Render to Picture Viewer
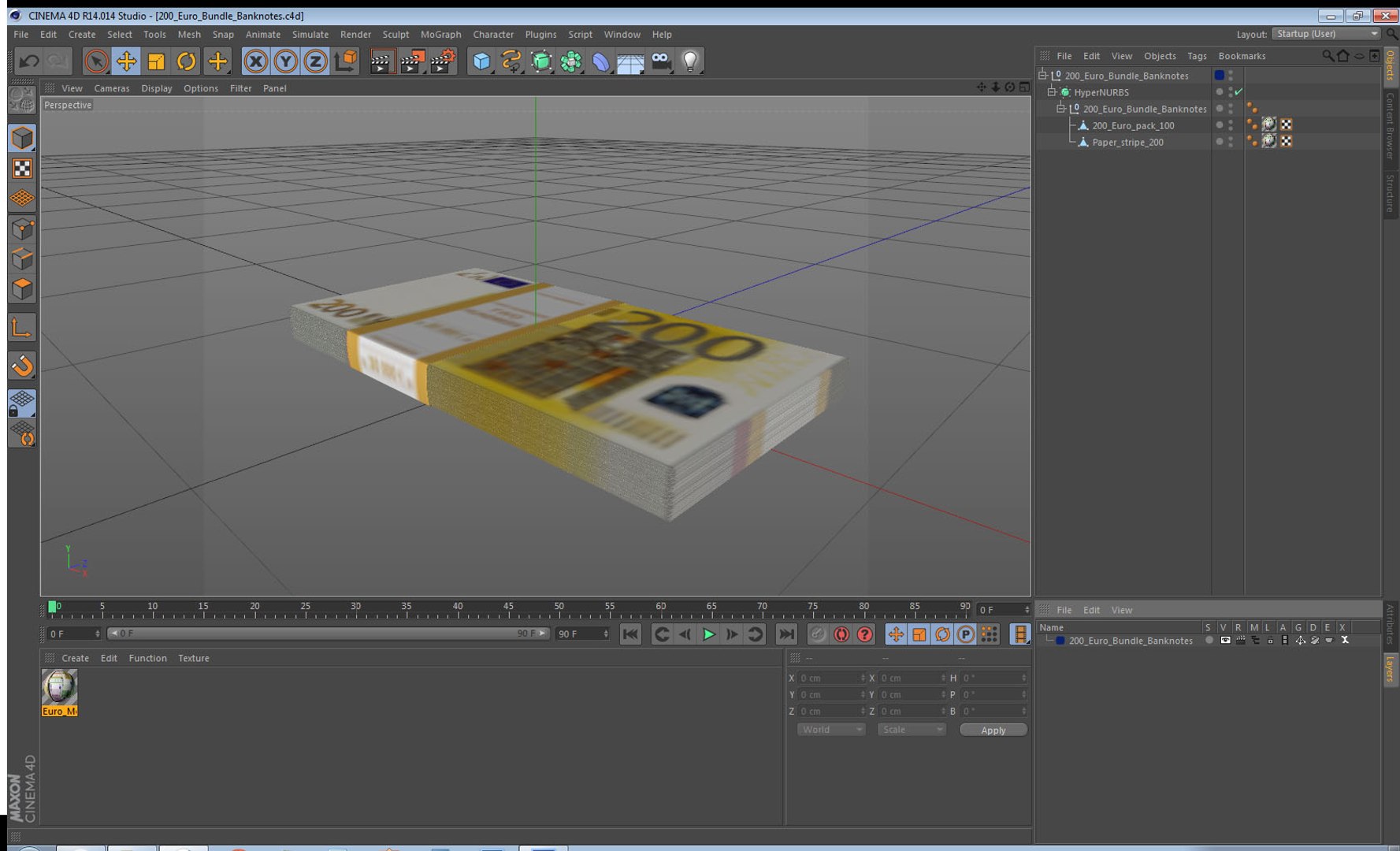 tap(412, 61)
